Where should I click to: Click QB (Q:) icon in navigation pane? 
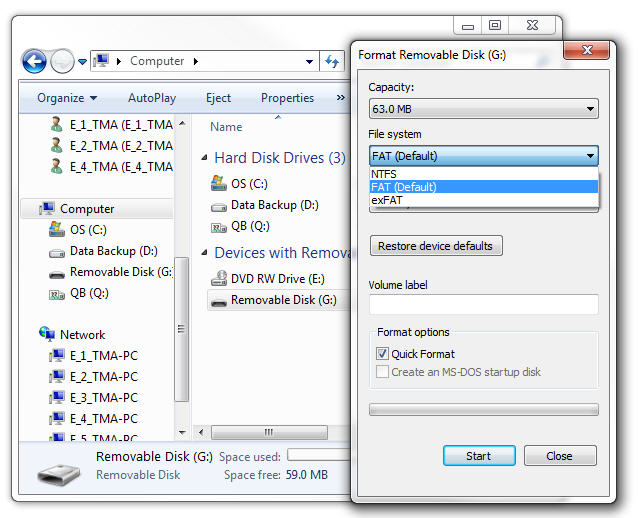tap(57, 294)
